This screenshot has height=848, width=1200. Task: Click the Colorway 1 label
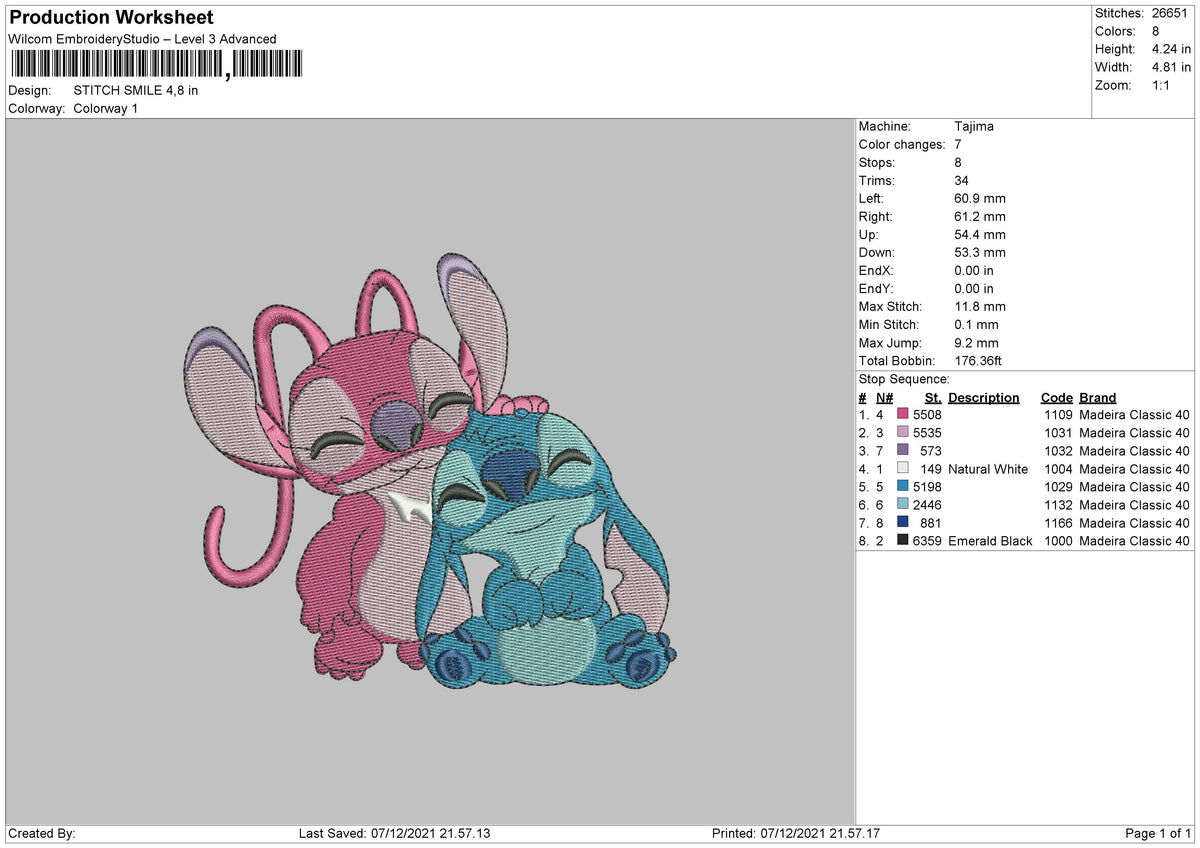tap(108, 108)
